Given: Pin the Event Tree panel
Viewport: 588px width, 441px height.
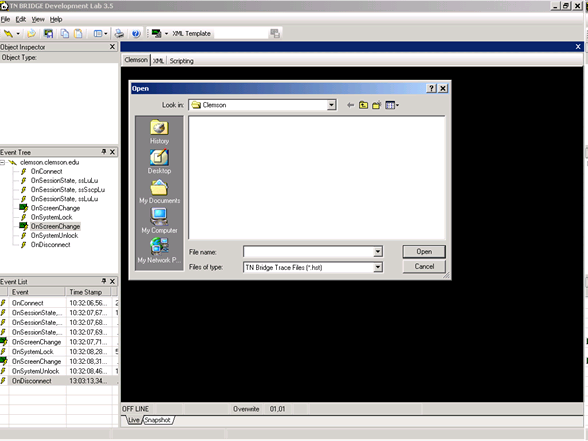Looking at the screenshot, I should pyautogui.click(x=104, y=152).
